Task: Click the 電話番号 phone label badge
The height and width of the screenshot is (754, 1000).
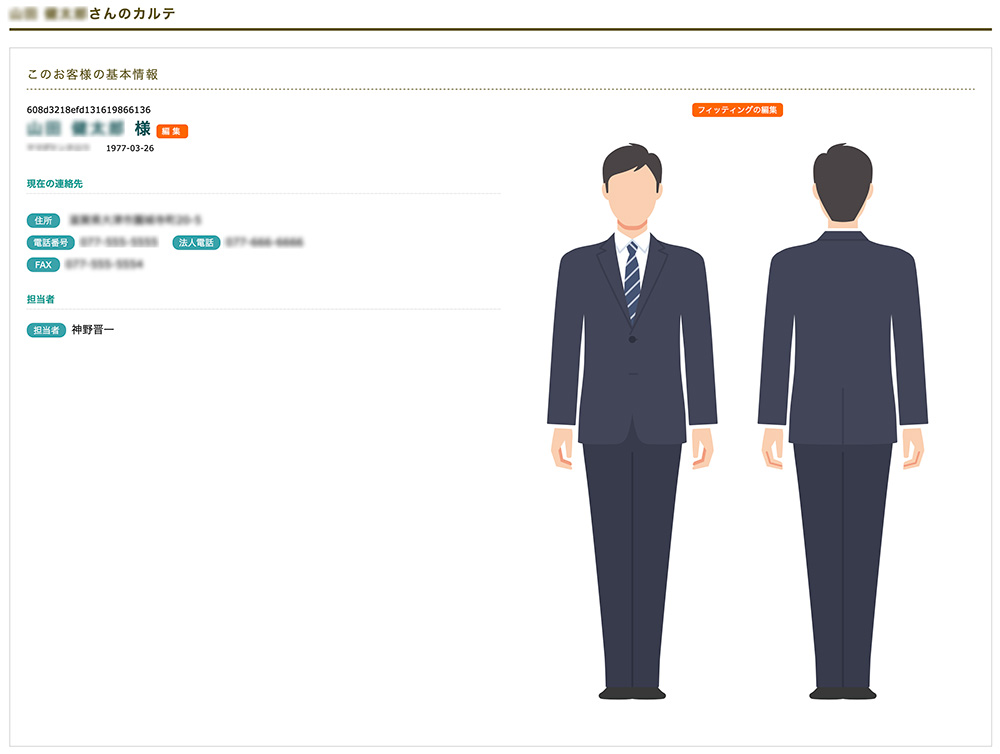Action: [x=50, y=242]
